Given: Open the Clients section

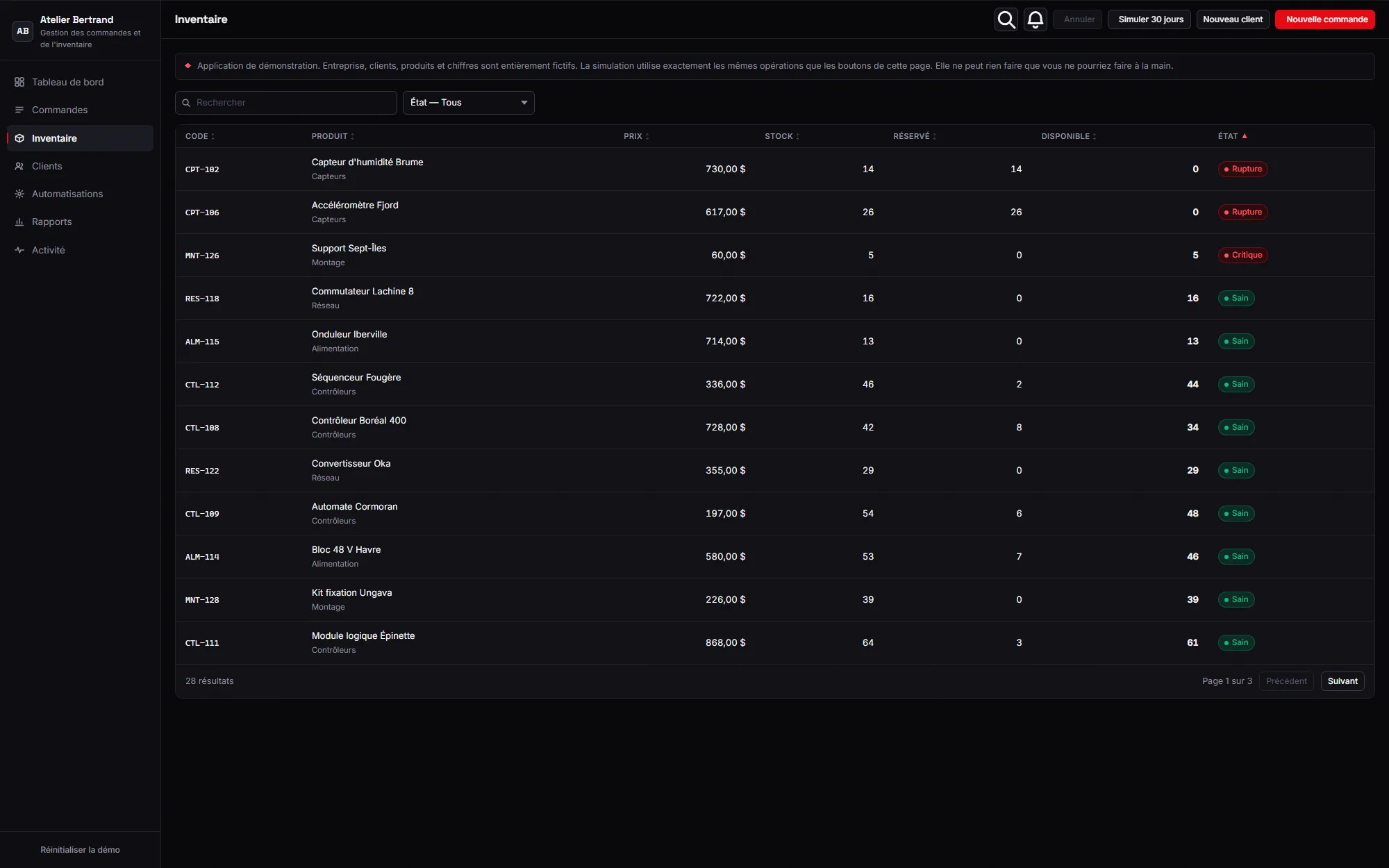Looking at the screenshot, I should point(80,166).
